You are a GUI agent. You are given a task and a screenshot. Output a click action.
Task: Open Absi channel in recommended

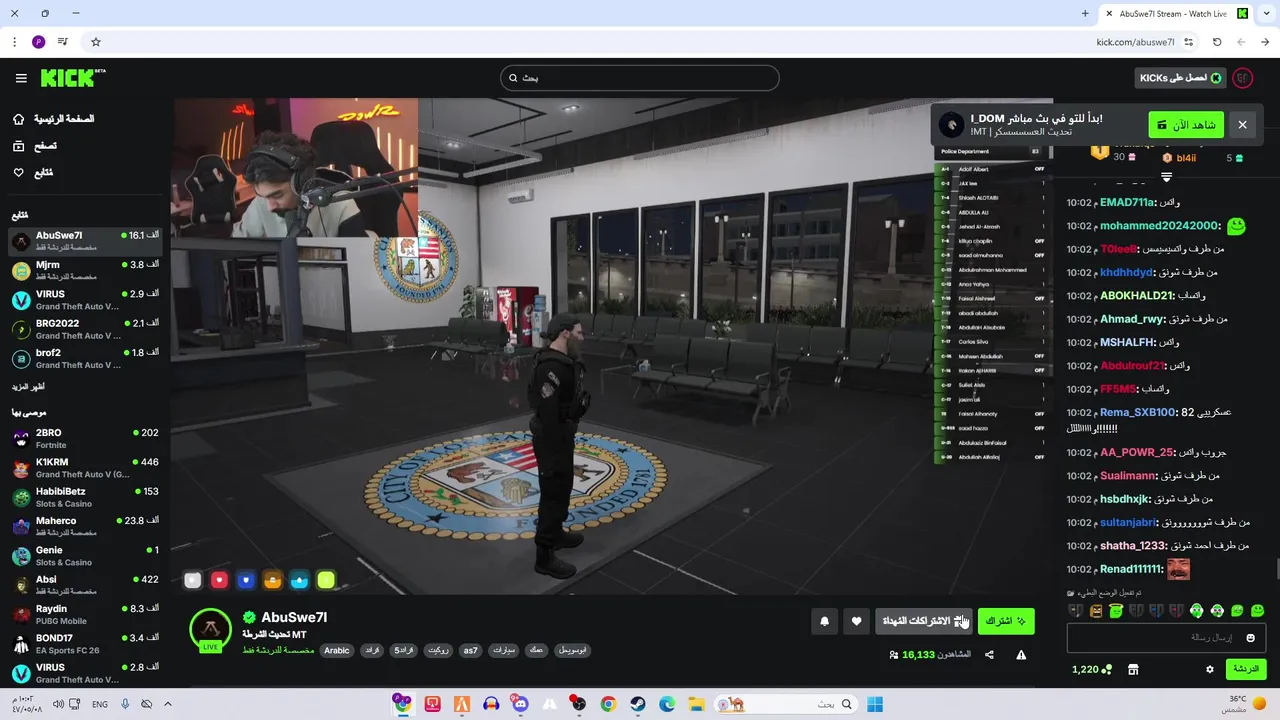85,585
